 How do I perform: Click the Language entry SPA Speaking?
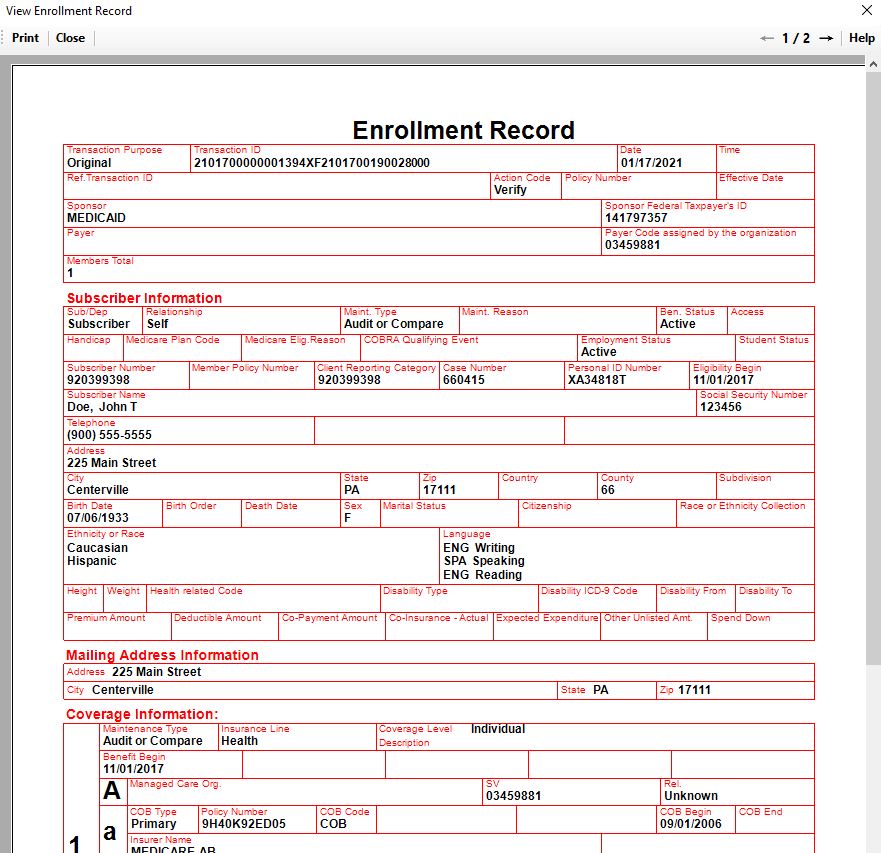(484, 561)
